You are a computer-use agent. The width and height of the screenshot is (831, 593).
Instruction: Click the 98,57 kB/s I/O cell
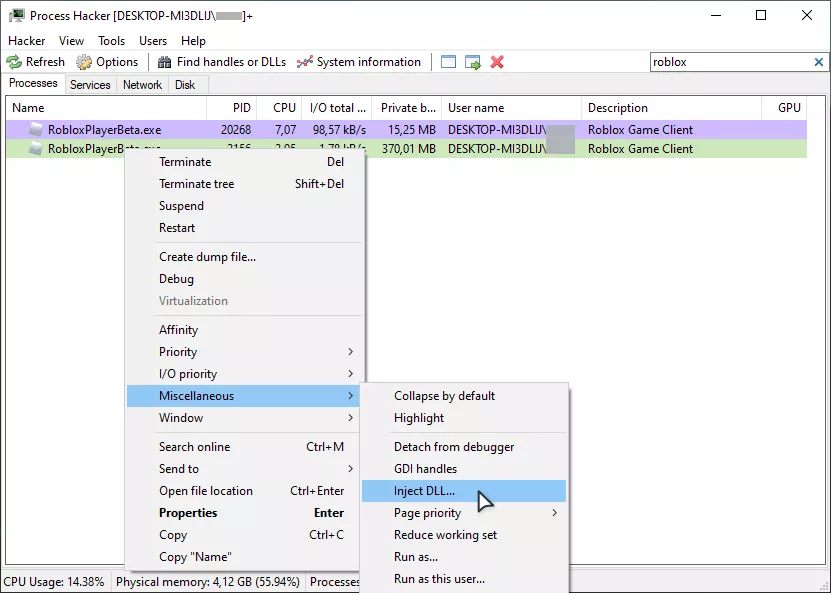(339, 130)
